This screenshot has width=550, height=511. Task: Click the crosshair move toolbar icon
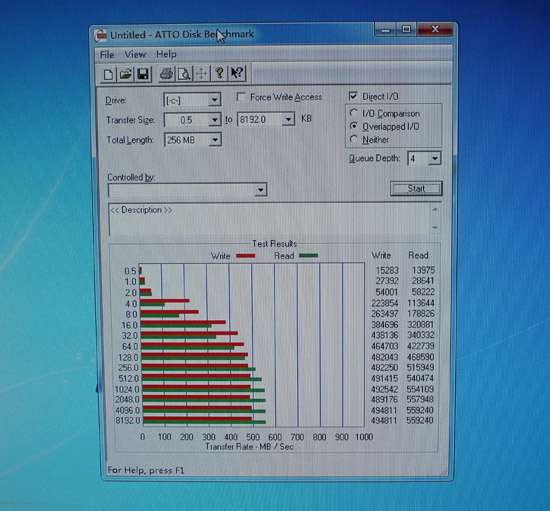(201, 74)
